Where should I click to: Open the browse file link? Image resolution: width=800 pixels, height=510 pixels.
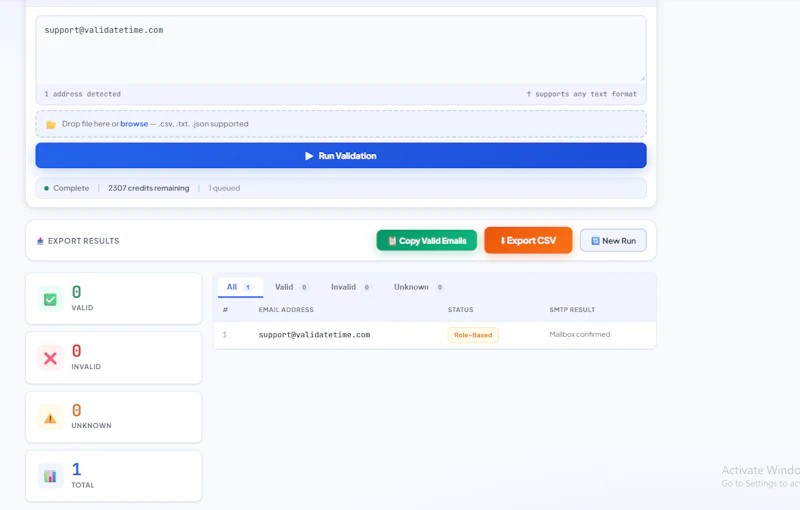tap(134, 124)
